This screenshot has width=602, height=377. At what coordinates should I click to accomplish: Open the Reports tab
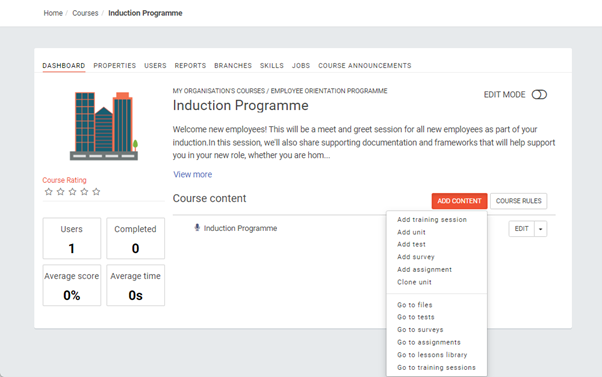coord(190,66)
